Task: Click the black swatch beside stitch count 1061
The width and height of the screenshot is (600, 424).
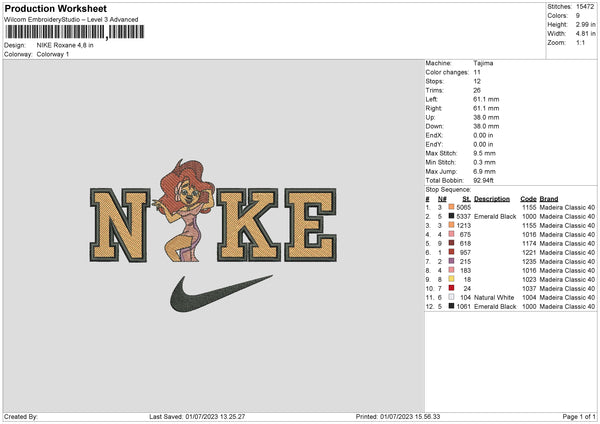Action: (x=451, y=306)
